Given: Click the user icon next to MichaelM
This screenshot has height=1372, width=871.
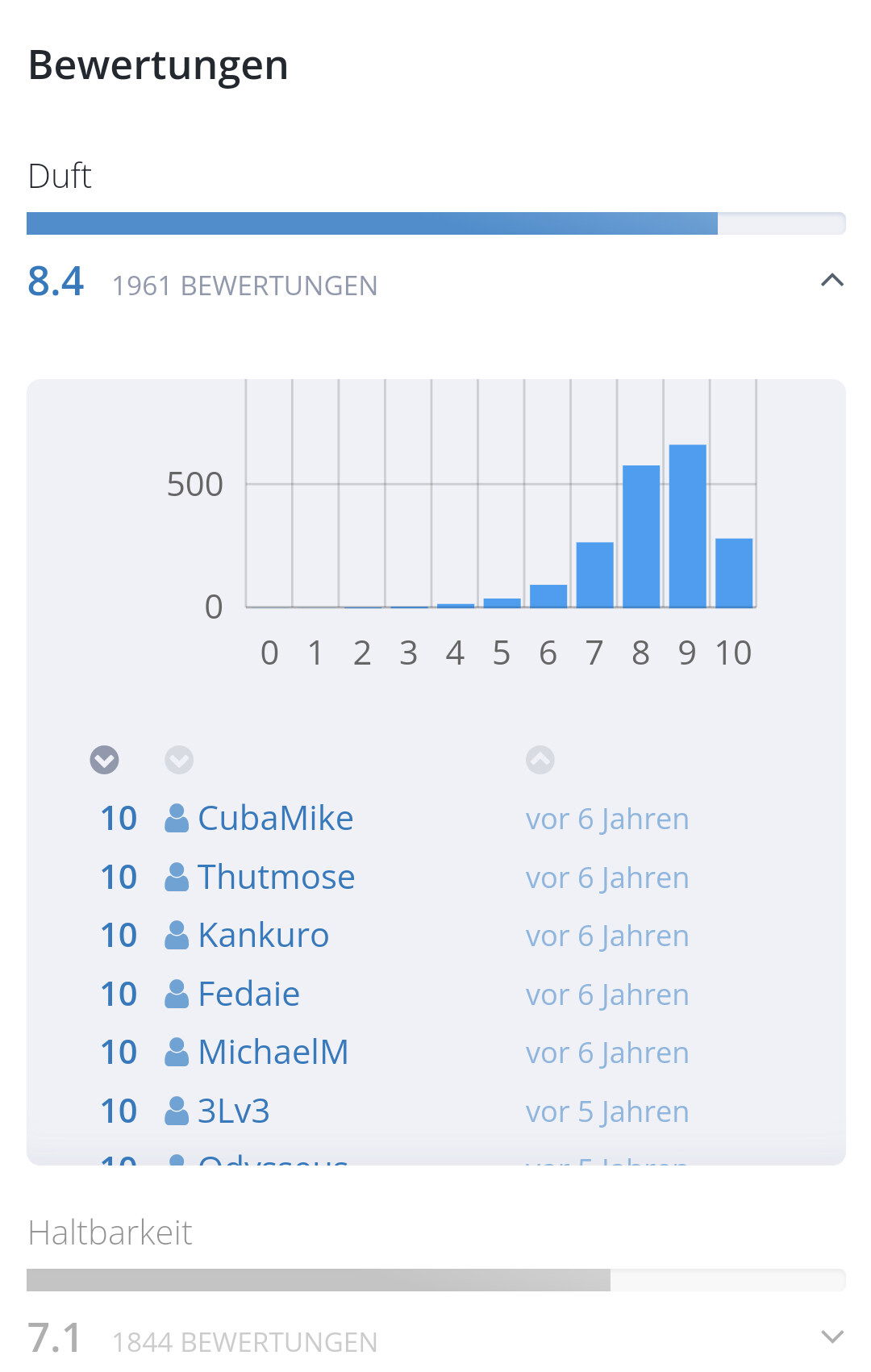Looking at the screenshot, I should (x=177, y=1053).
